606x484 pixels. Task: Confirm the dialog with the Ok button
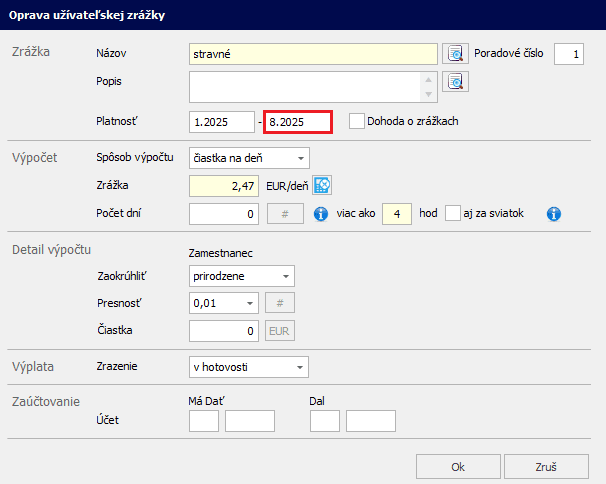point(457,467)
